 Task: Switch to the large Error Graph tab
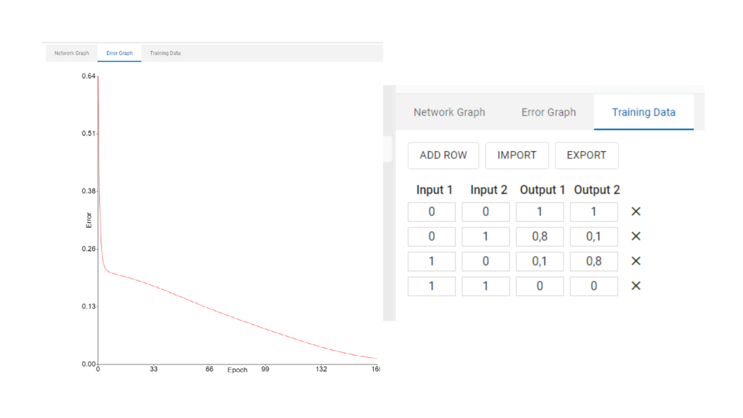coord(548,112)
